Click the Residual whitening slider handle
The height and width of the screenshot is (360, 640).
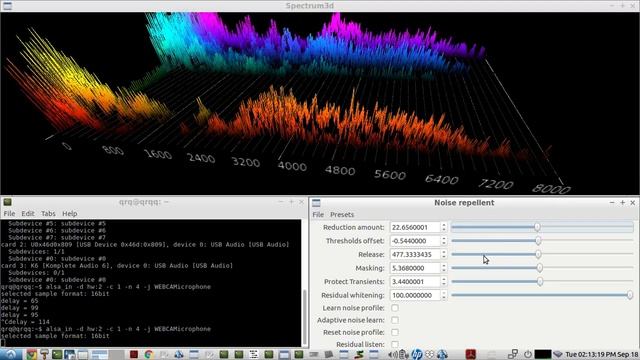(x=630, y=295)
